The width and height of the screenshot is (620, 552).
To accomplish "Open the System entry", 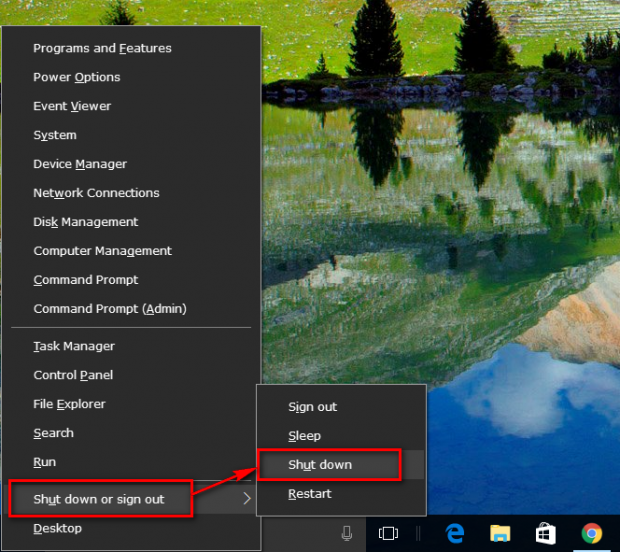I will tap(131, 135).
